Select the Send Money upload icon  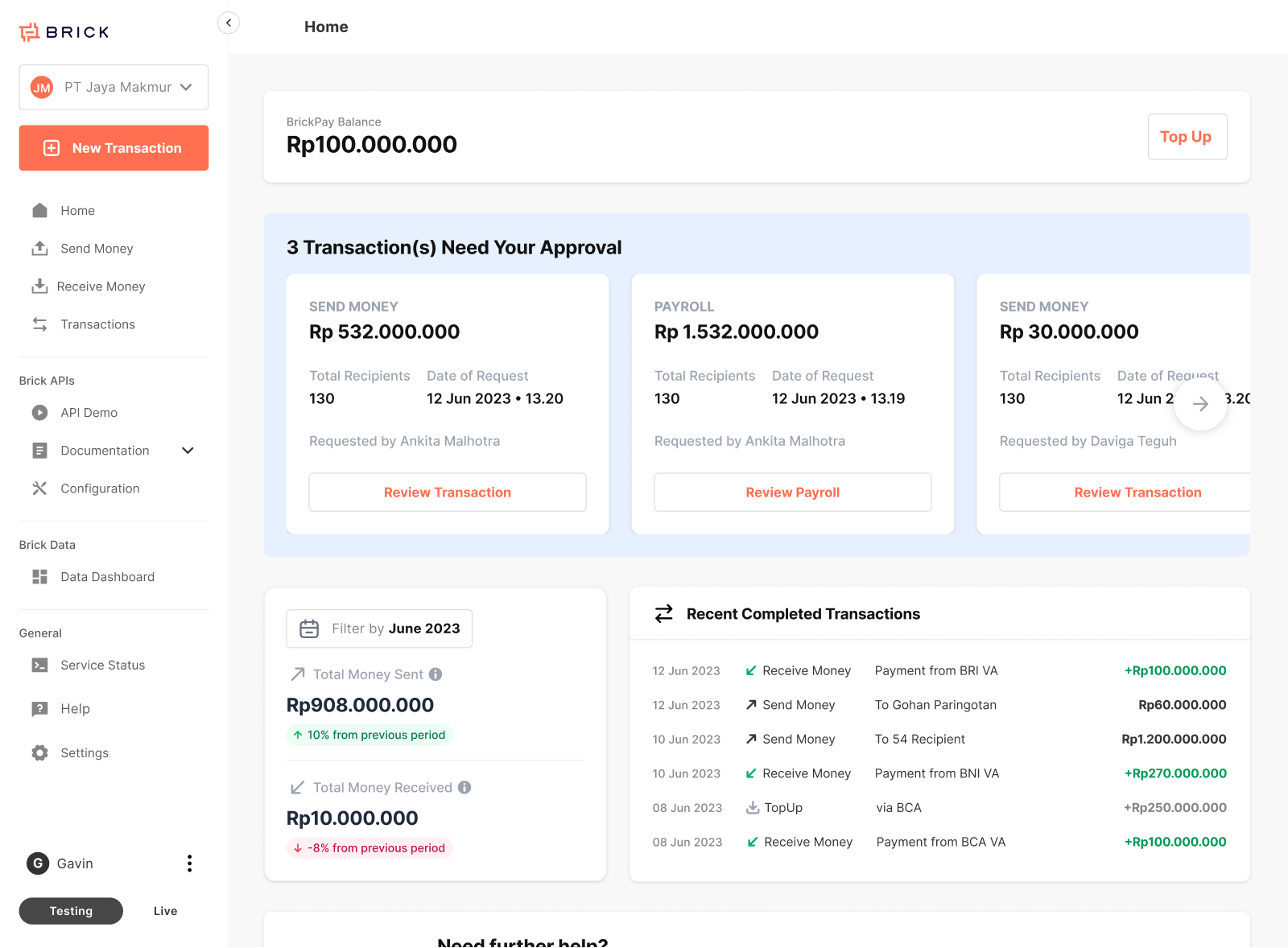coord(39,248)
